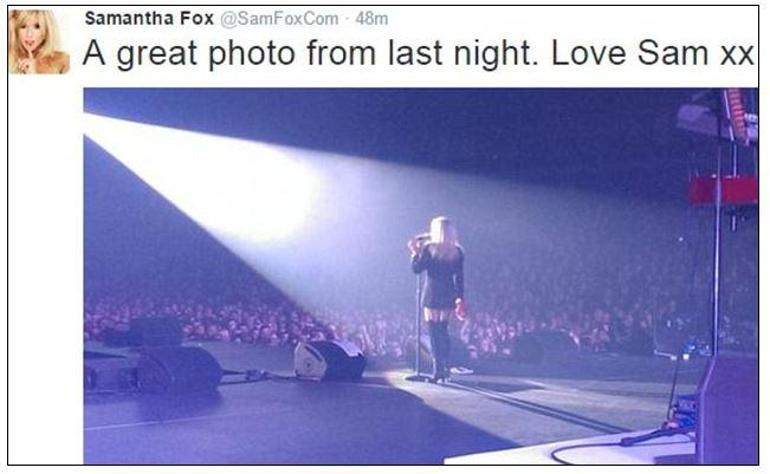
Task: Click the word 'photo' in the tweet
Action: tap(251, 54)
